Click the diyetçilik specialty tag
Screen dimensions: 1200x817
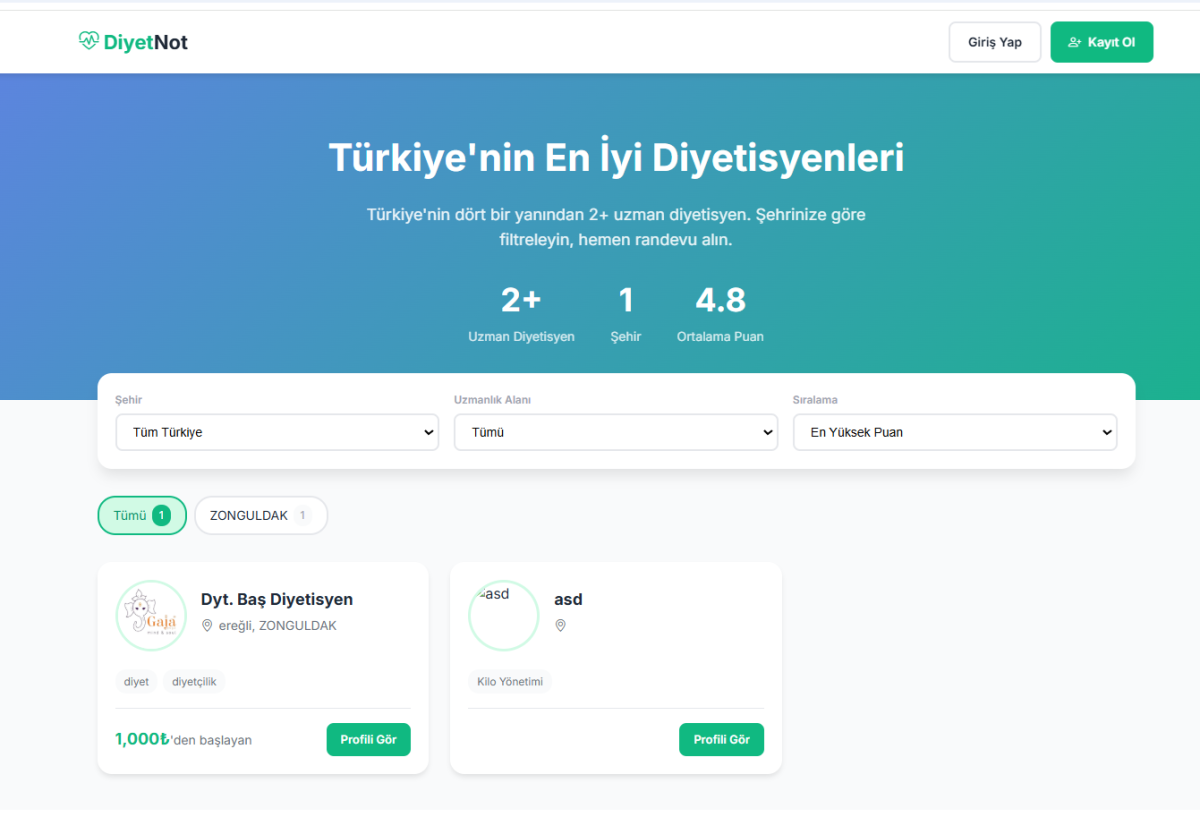(x=194, y=682)
